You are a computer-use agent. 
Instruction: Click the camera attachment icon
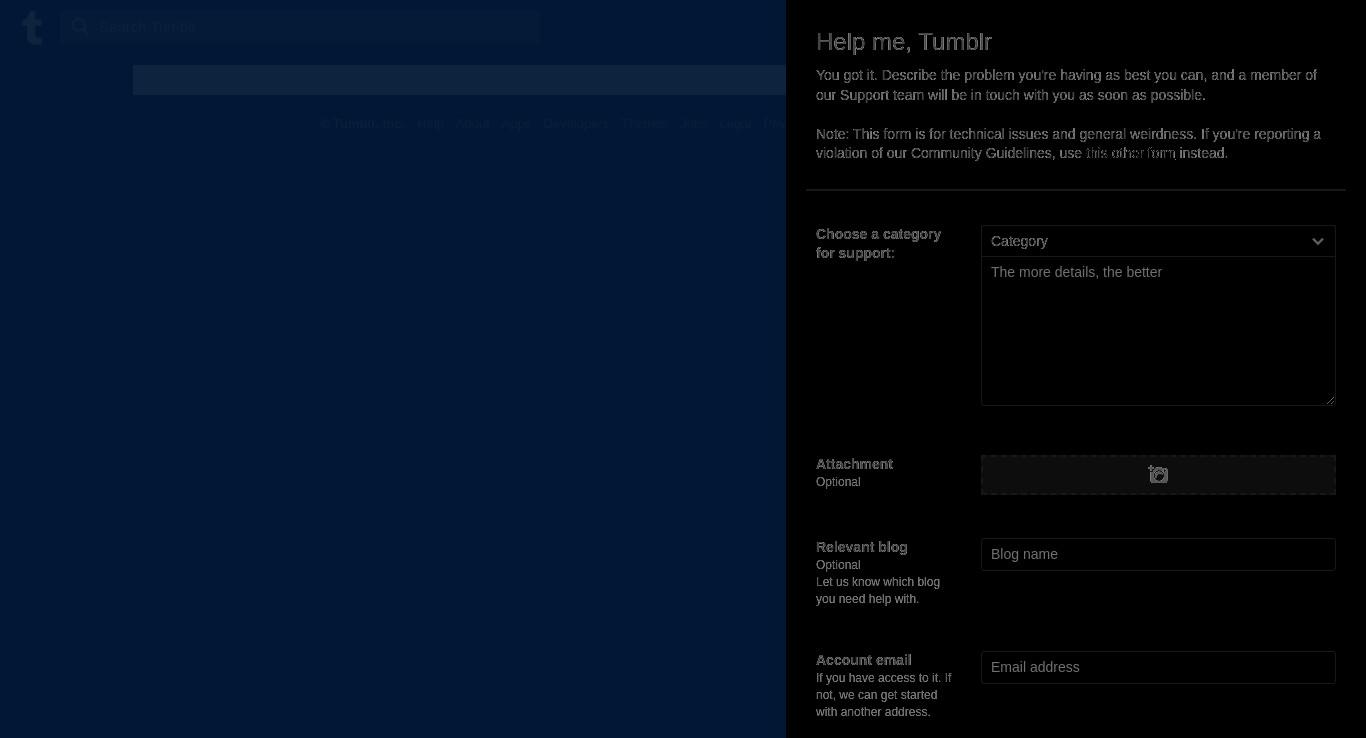click(x=1158, y=474)
